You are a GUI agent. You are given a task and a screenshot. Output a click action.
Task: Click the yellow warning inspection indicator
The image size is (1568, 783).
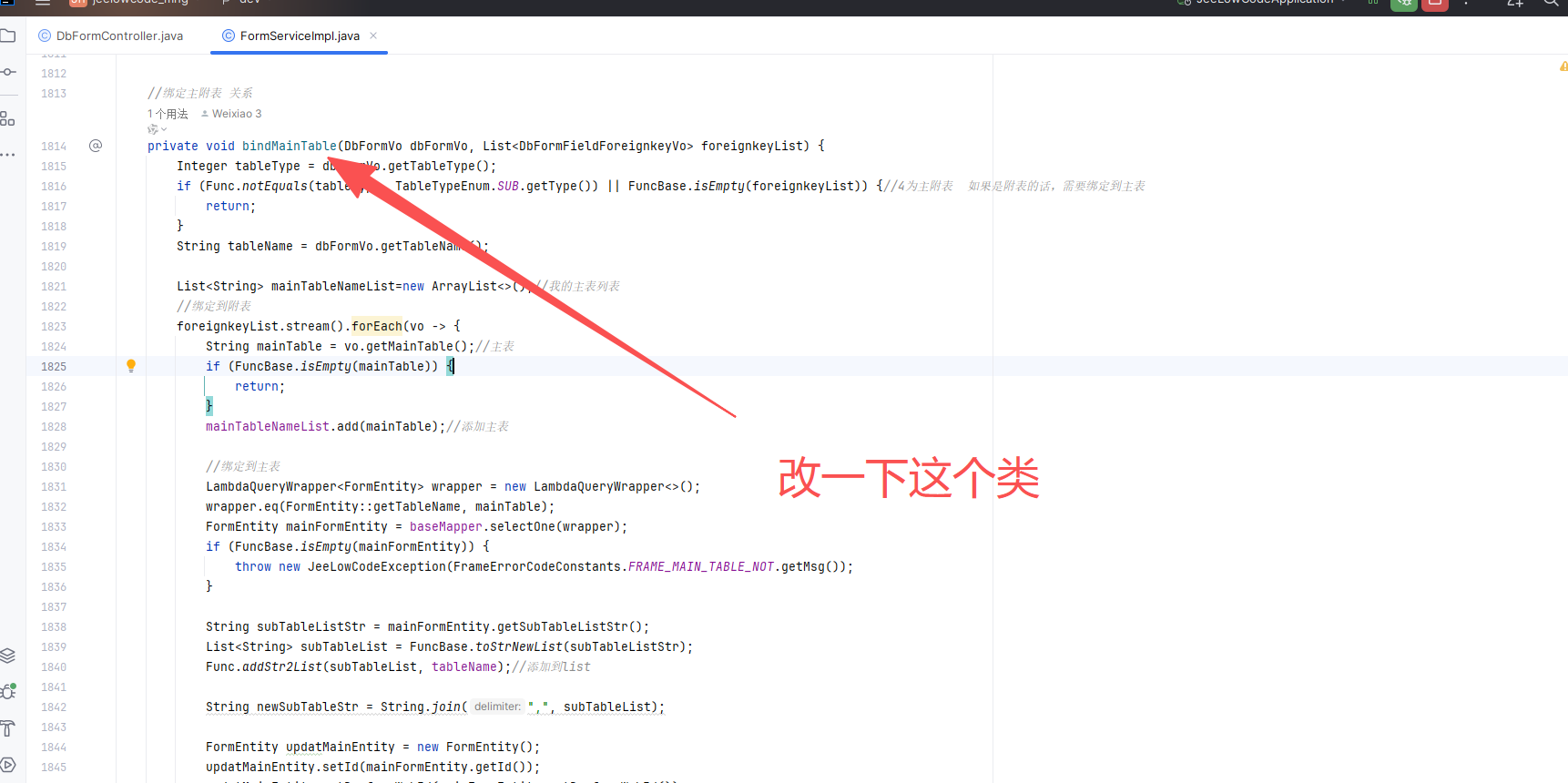[x=1563, y=66]
